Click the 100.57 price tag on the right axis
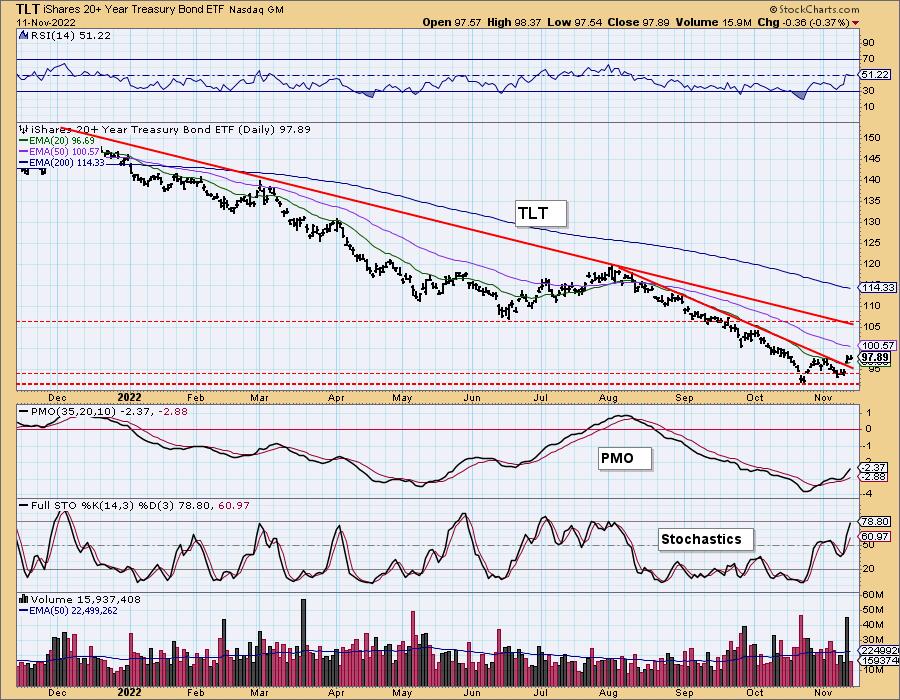Image resolution: width=900 pixels, height=700 pixels. (x=876, y=345)
